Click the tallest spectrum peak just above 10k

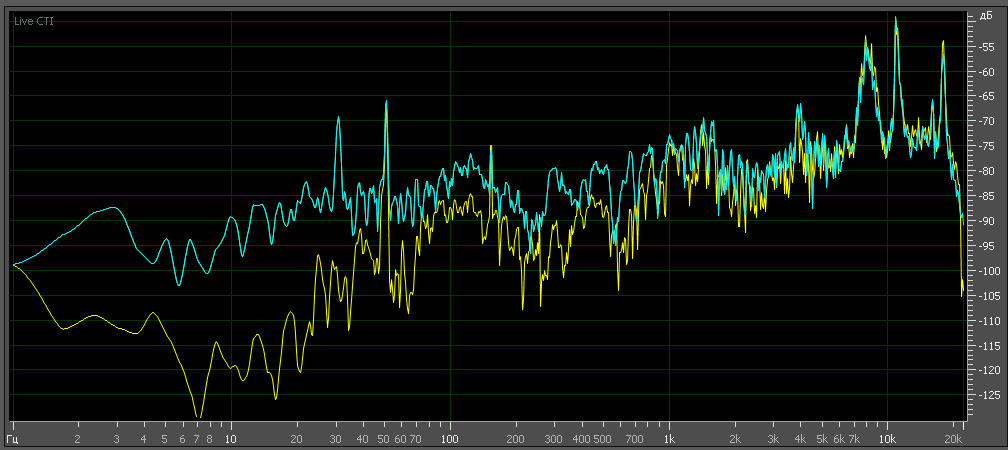tap(896, 17)
